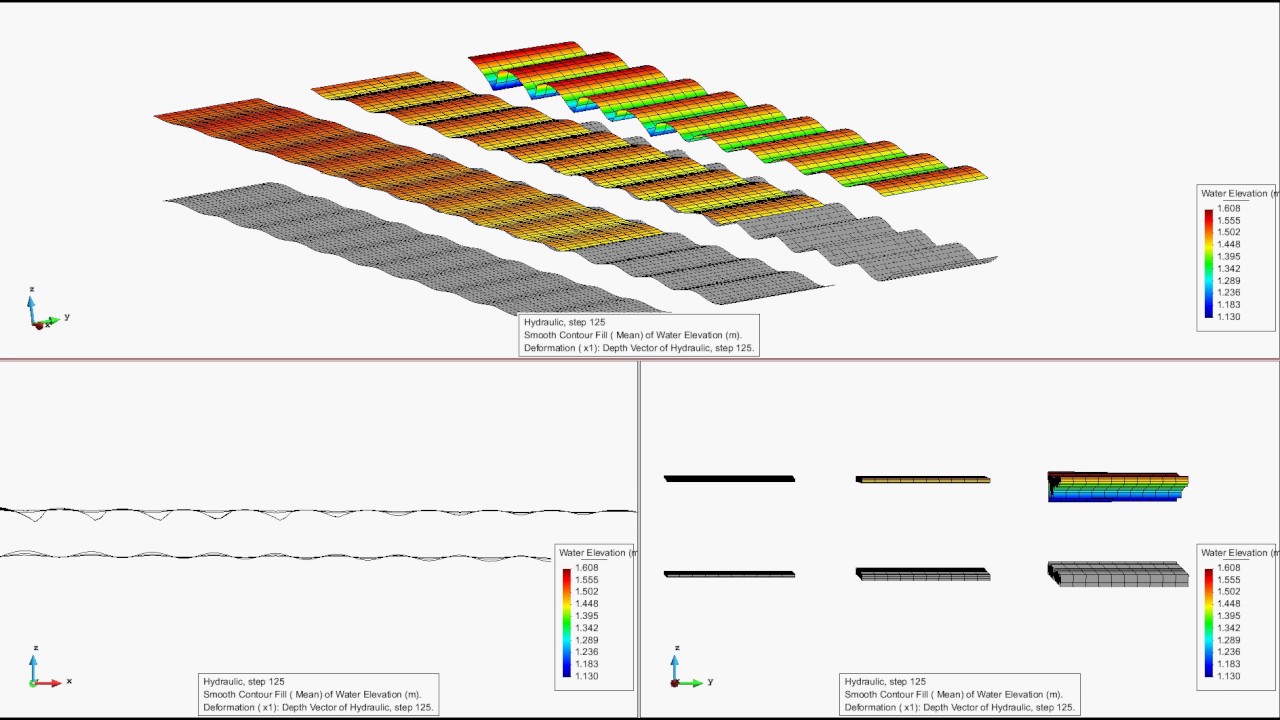Select the large gray gridded block in z-y view

(x=1118, y=574)
